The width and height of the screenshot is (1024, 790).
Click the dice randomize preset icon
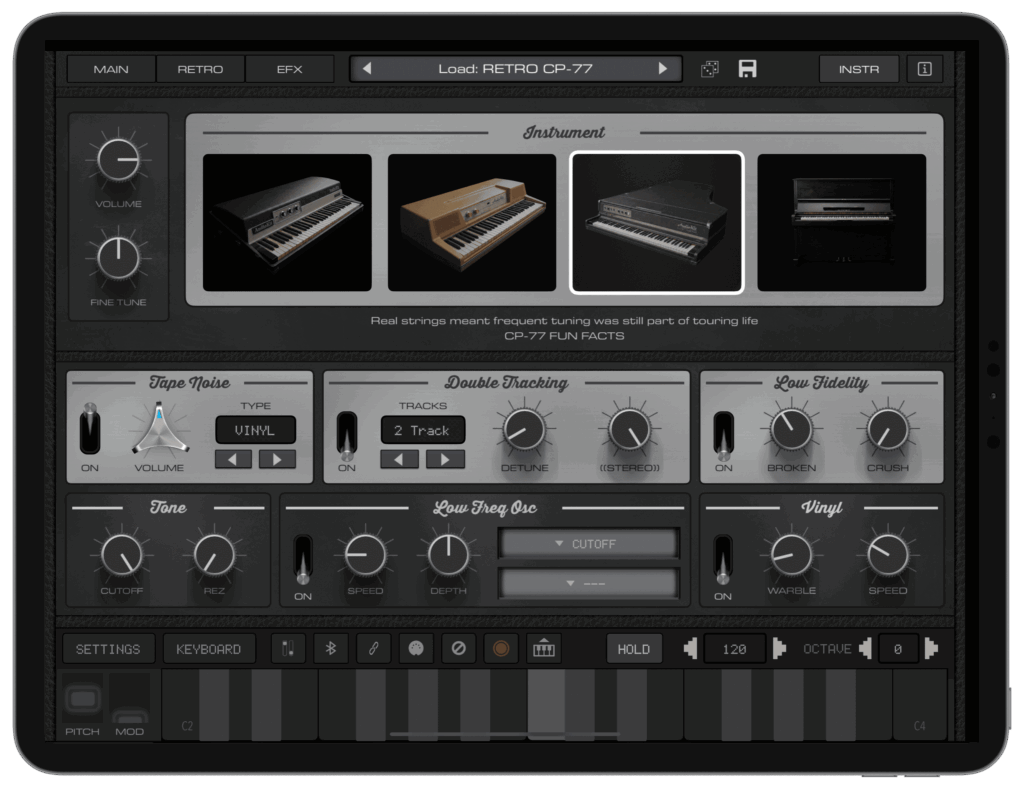point(710,69)
